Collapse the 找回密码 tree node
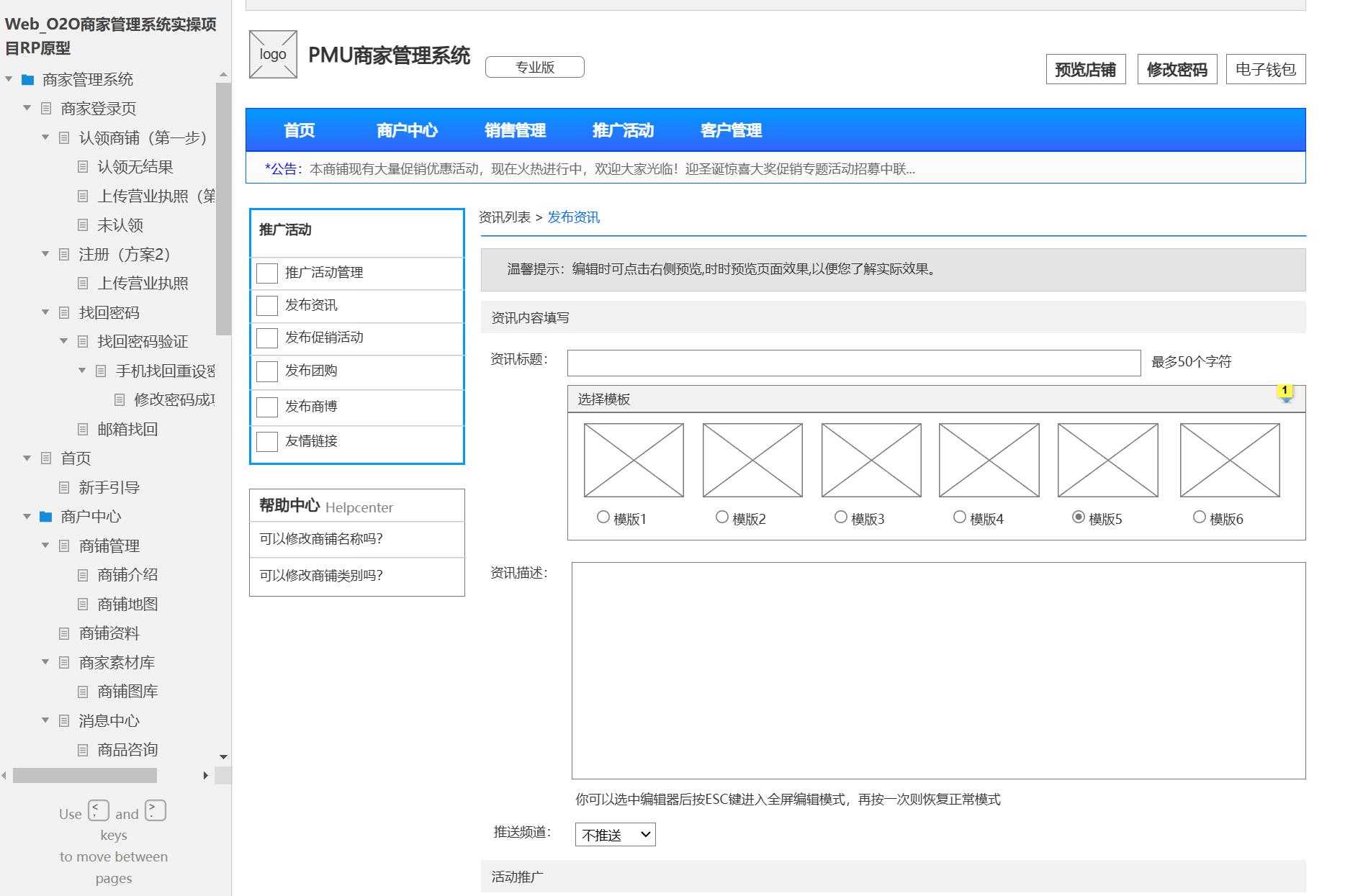Viewport: 1363px width, 896px height. click(45, 312)
